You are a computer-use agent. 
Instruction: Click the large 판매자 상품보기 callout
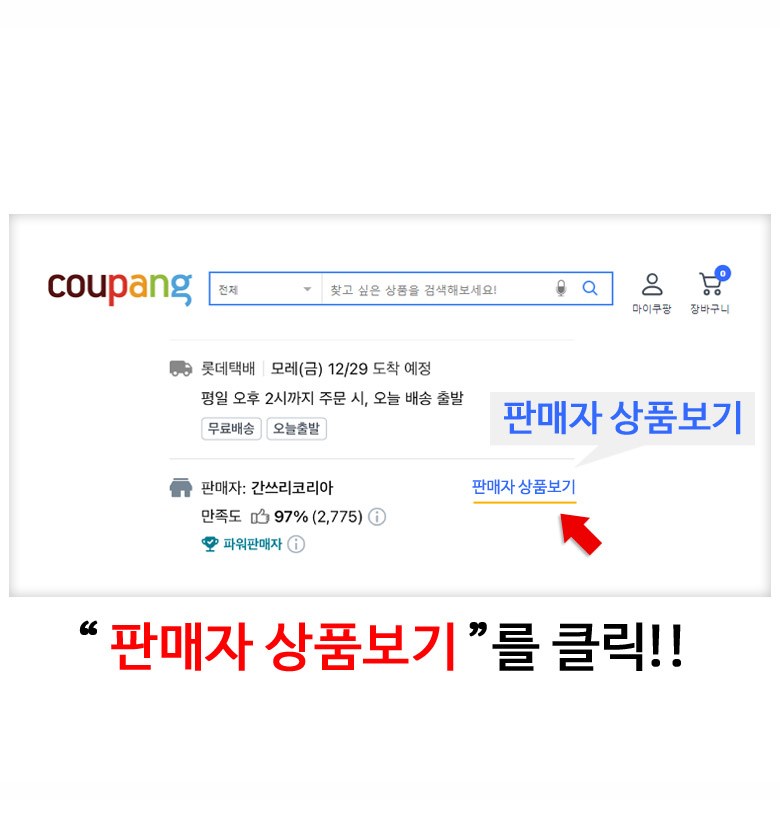622,418
